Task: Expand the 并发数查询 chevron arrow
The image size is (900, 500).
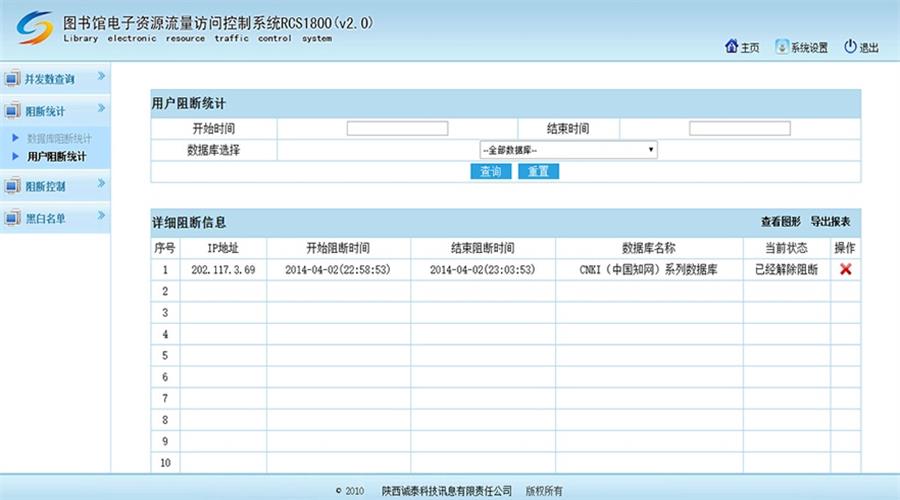Action: [101, 77]
